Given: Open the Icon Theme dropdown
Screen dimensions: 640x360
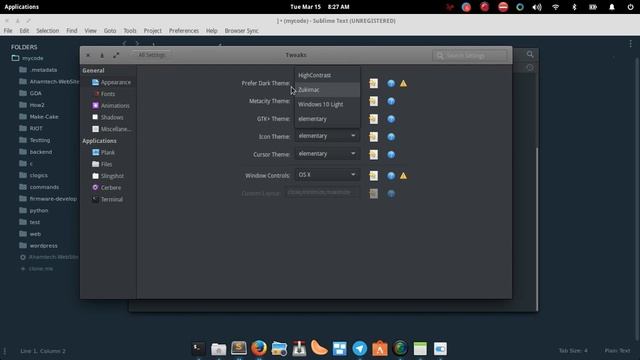Looking at the screenshot, I should click(327, 136).
